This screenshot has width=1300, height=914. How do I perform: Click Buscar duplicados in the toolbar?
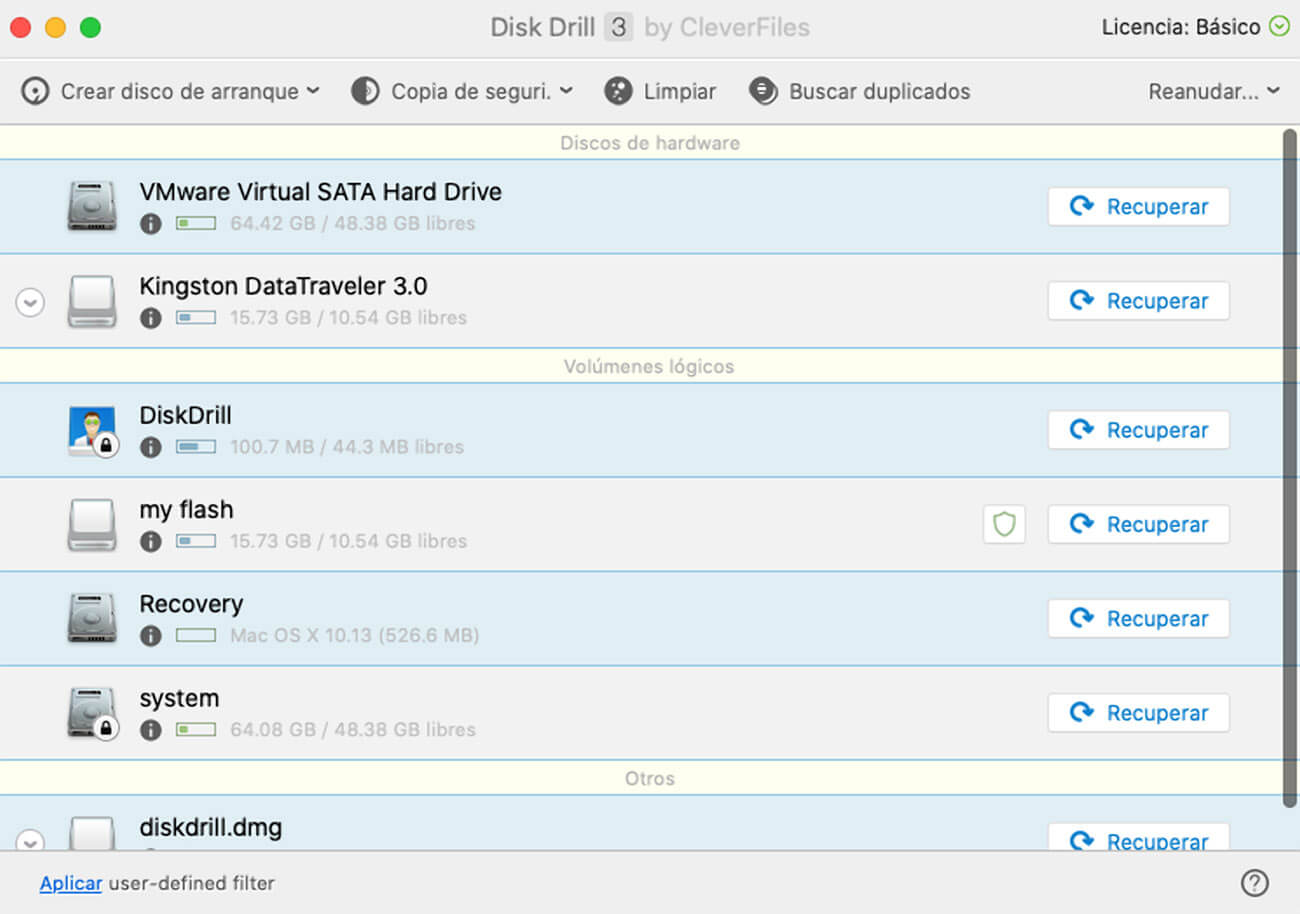click(859, 91)
